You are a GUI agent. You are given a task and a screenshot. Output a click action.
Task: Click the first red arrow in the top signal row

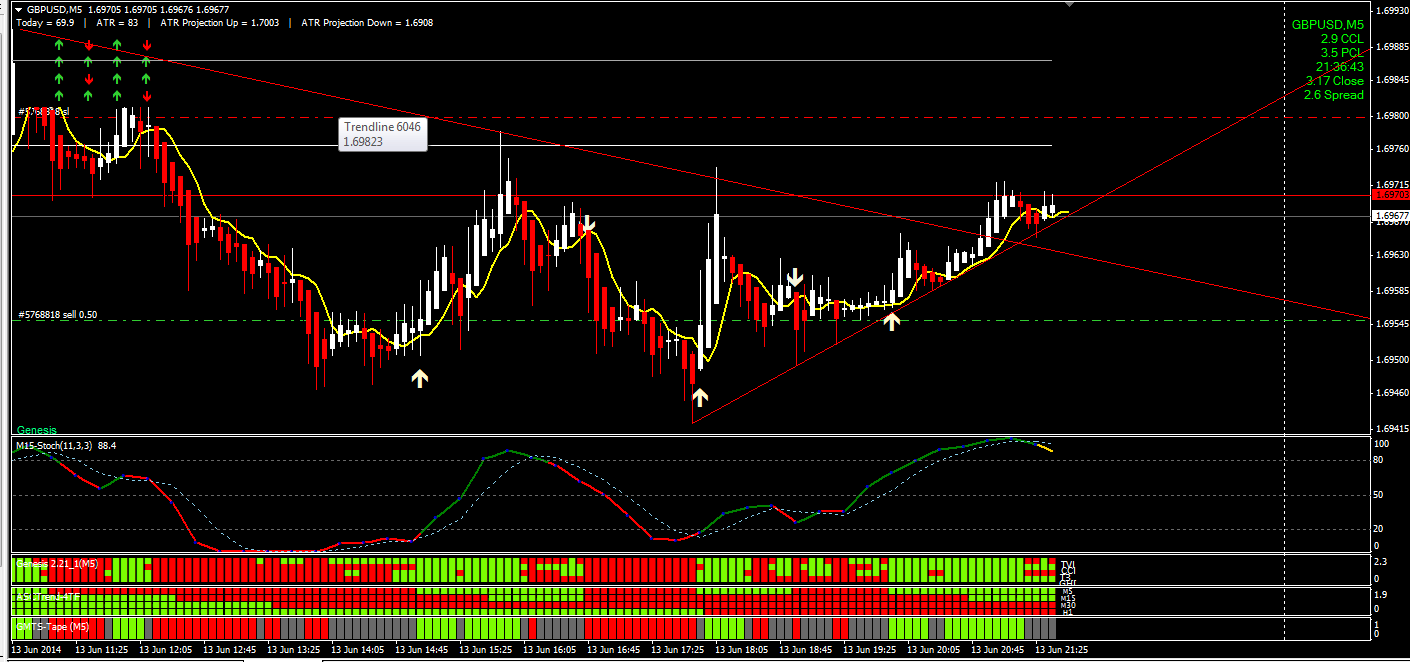[x=88, y=45]
